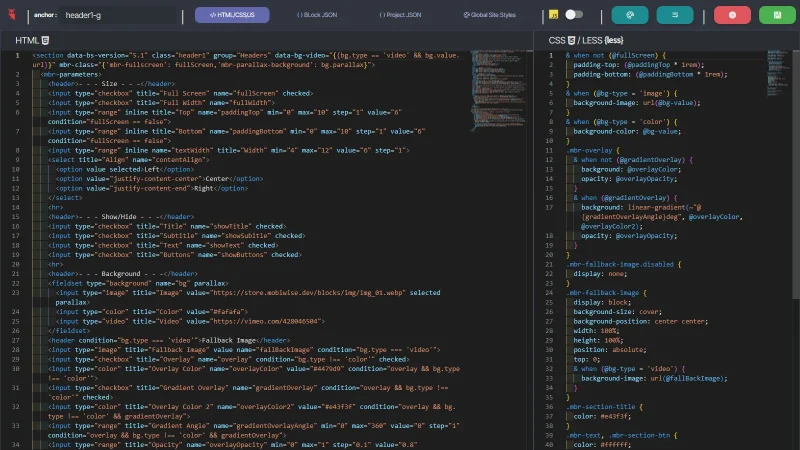
Task: Click the name="showButtons" checkbox line
Action: point(174,255)
